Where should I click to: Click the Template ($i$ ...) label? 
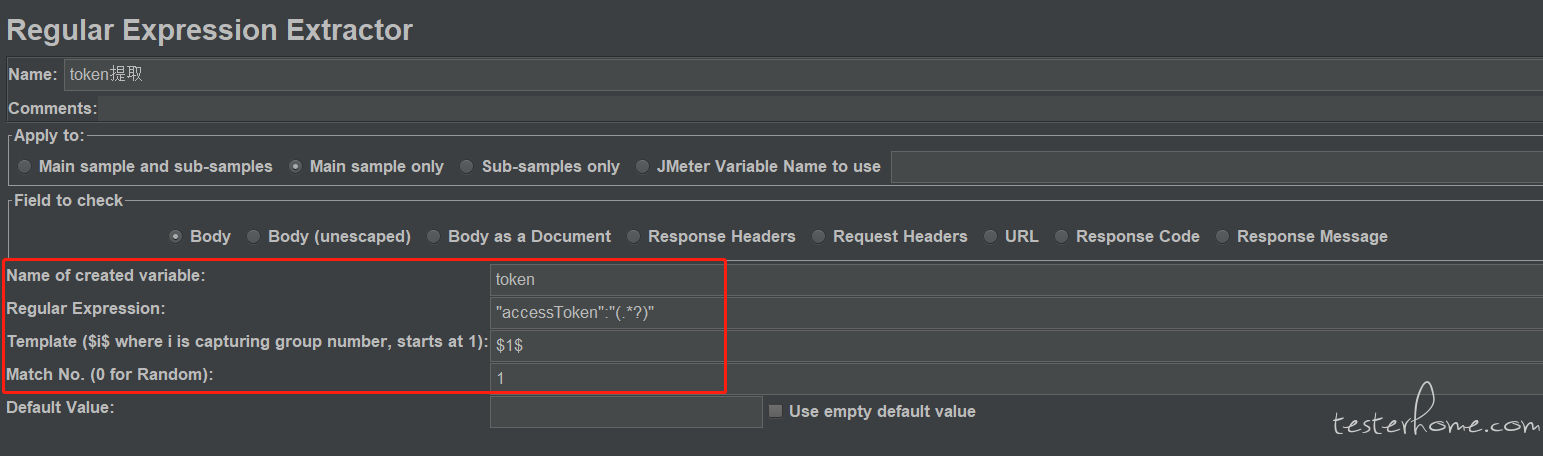(247, 342)
